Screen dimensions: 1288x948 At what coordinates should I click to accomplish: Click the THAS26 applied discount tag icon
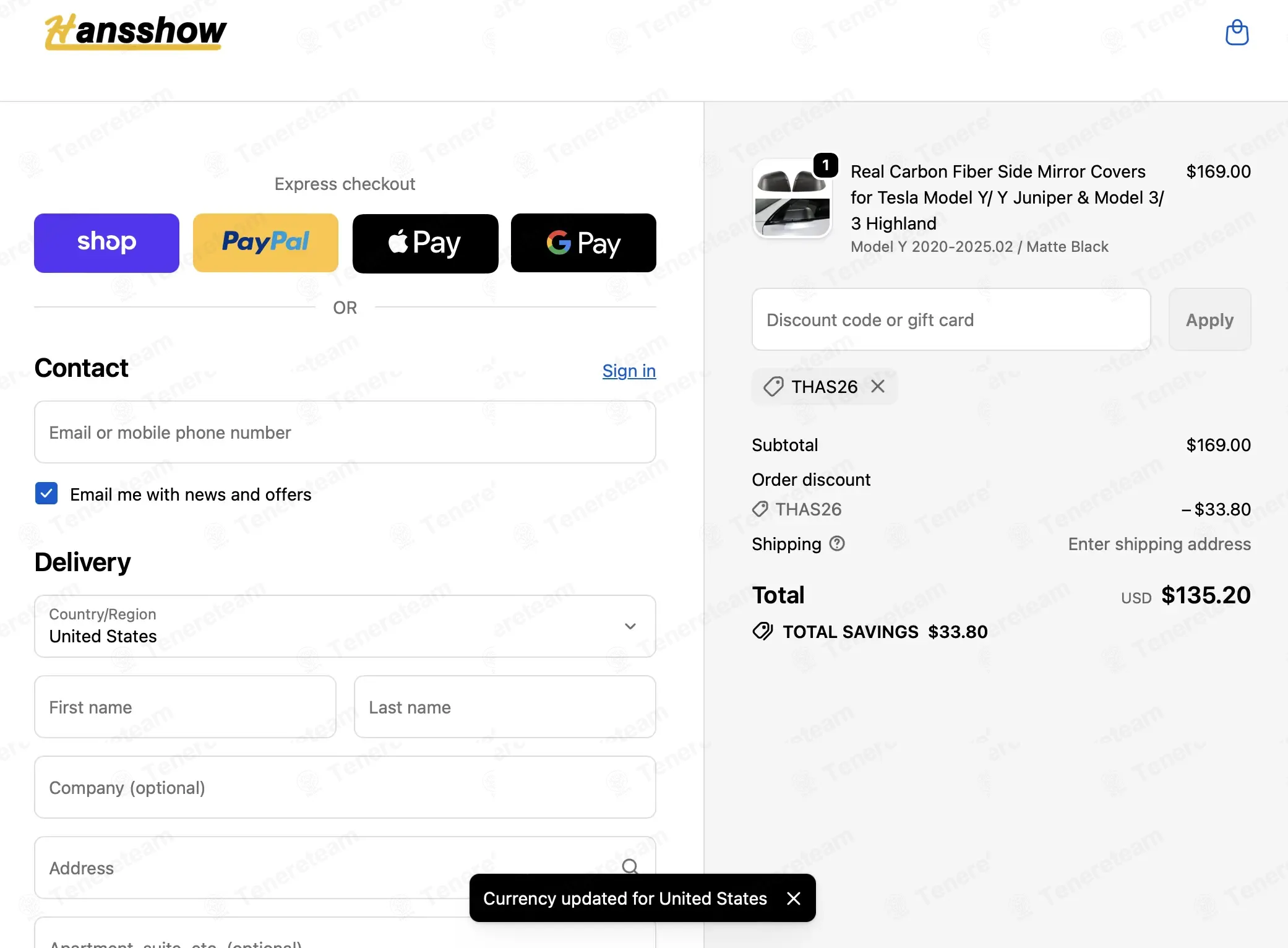[x=773, y=387]
